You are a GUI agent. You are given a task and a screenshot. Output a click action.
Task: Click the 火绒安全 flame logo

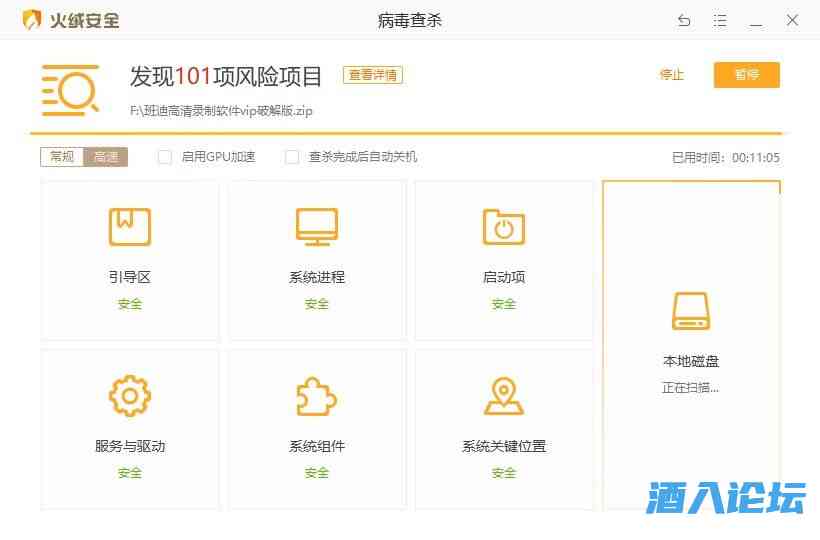pos(33,20)
